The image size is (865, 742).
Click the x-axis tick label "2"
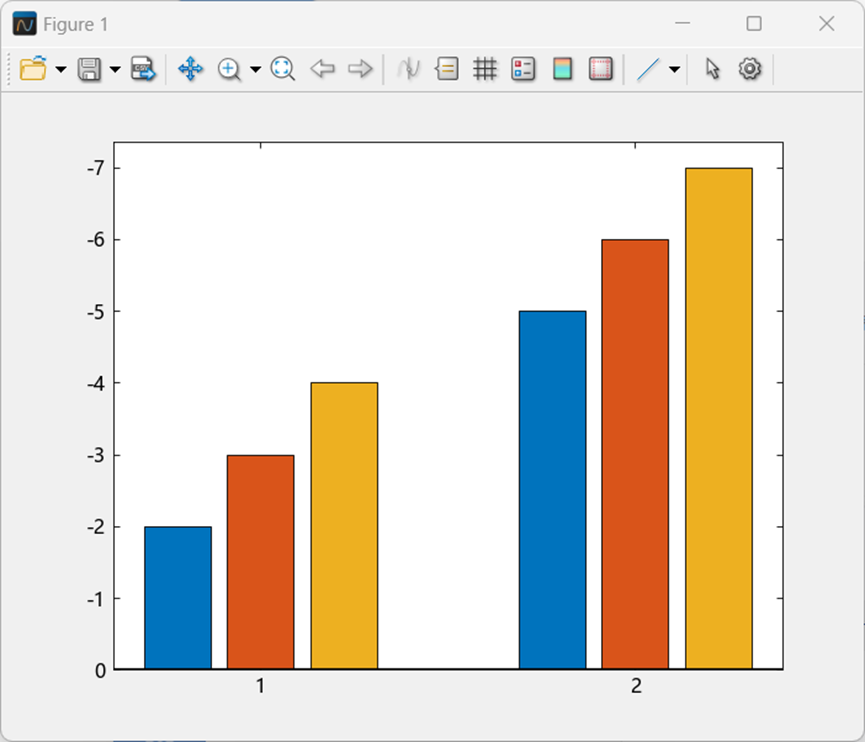pos(636,686)
